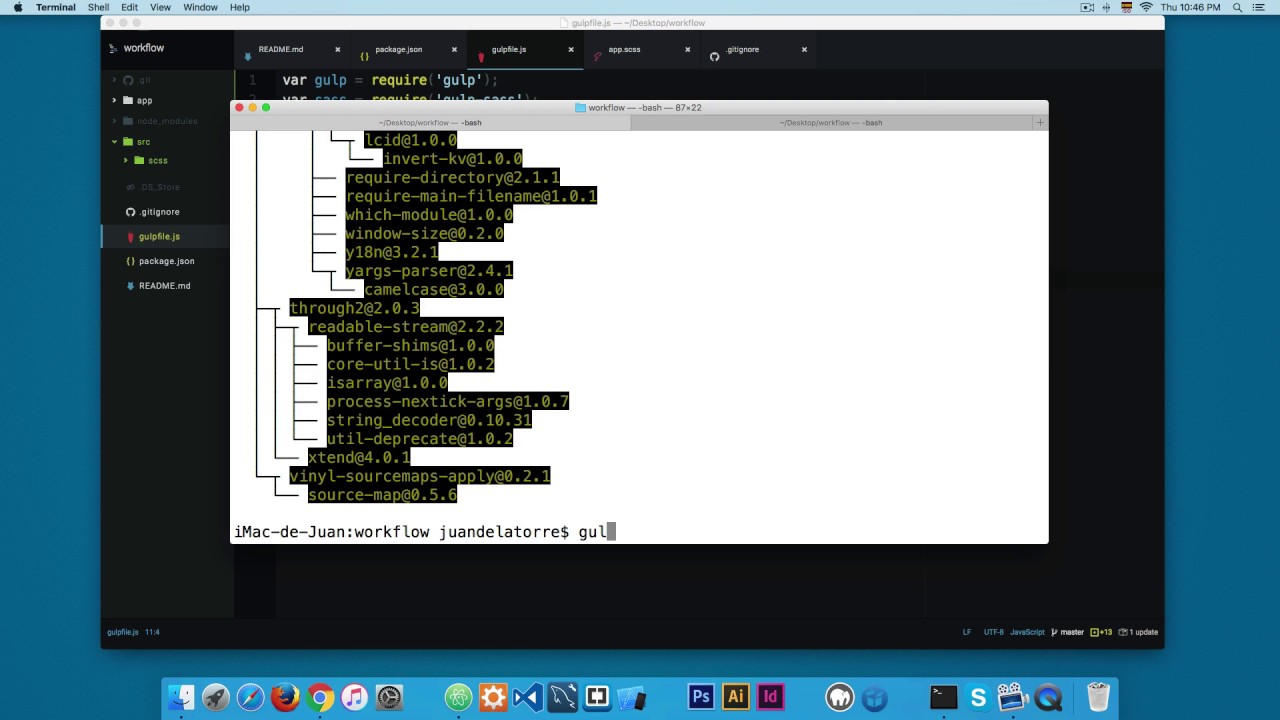Change UTF-8 encoding in status bar

click(993, 632)
